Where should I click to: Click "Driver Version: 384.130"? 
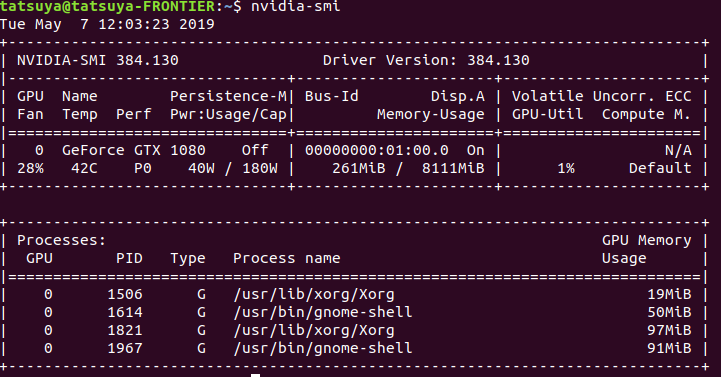coord(426,60)
